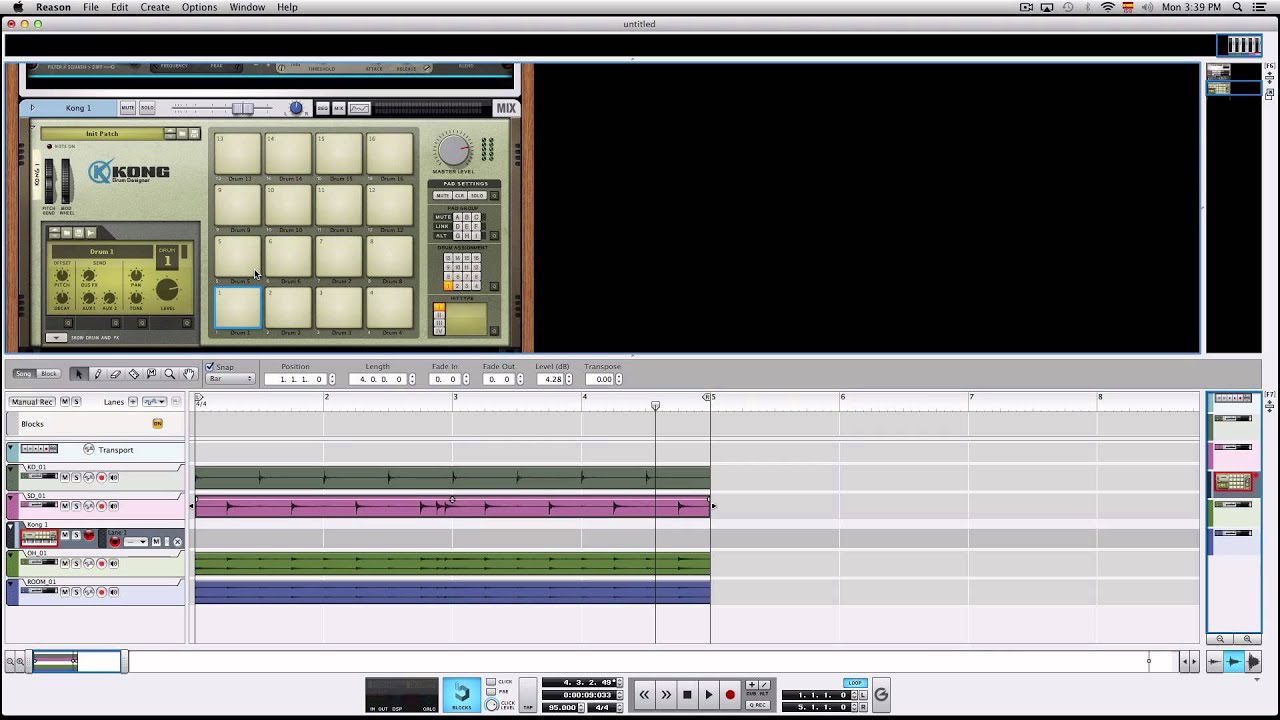Image resolution: width=1280 pixels, height=720 pixels.
Task: Toggle the Blocks ON button
Action: tap(157, 423)
